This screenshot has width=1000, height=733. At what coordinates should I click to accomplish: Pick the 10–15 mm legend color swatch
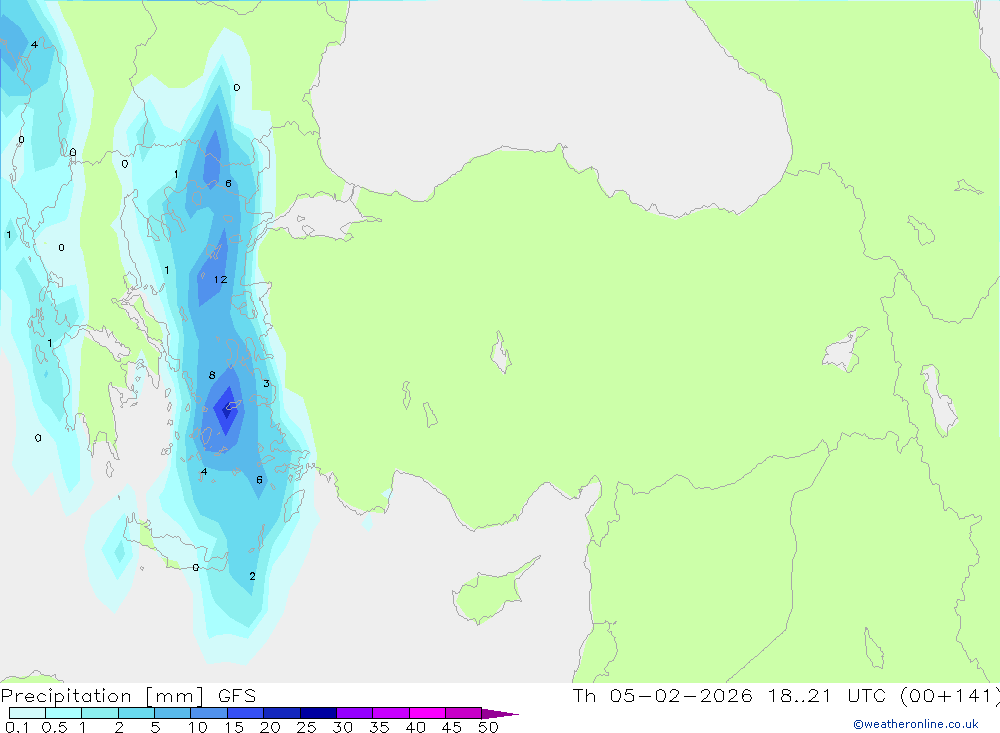[209, 713]
